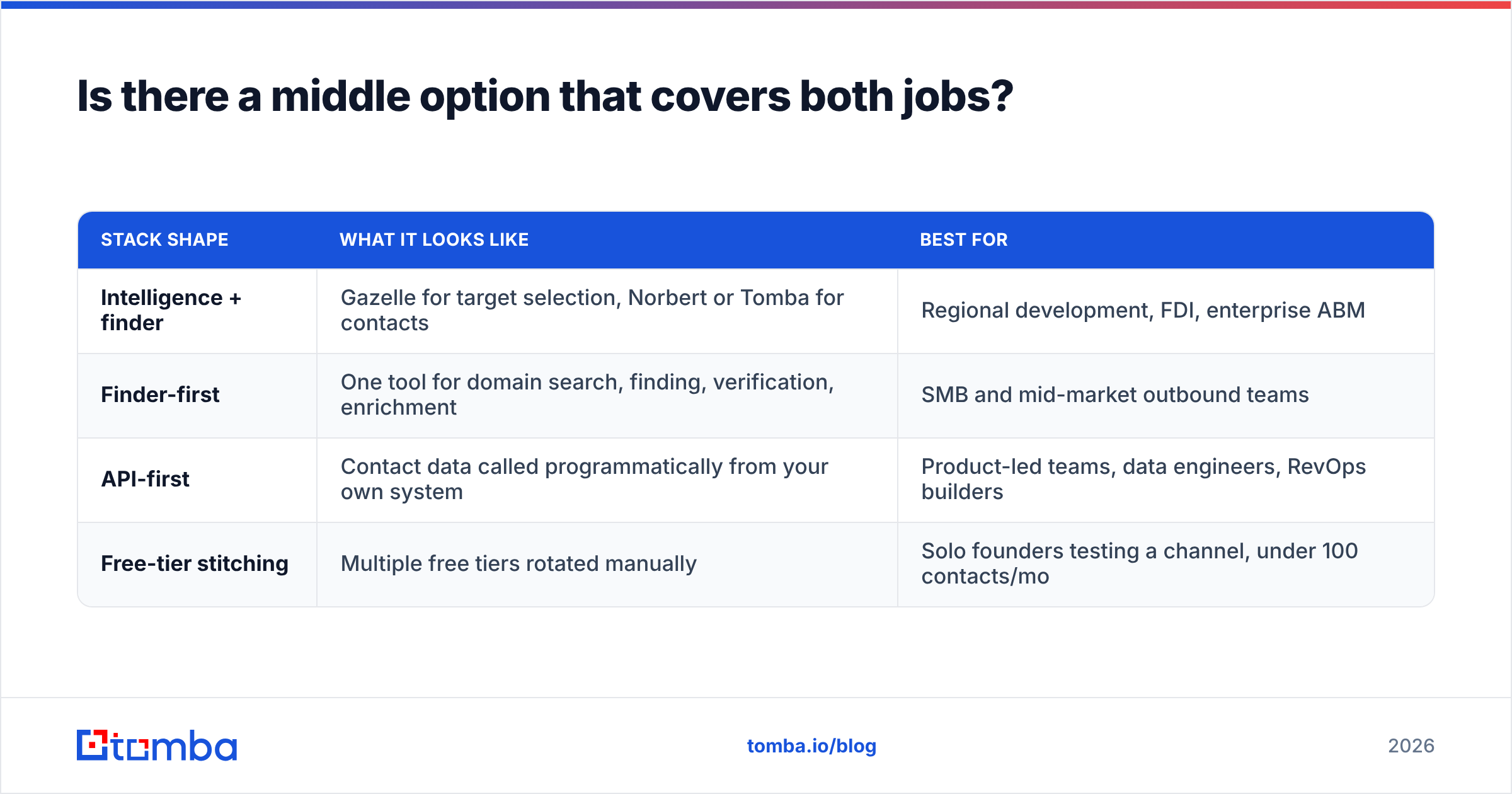Select the STACK SHAPE column header

[x=164, y=240]
